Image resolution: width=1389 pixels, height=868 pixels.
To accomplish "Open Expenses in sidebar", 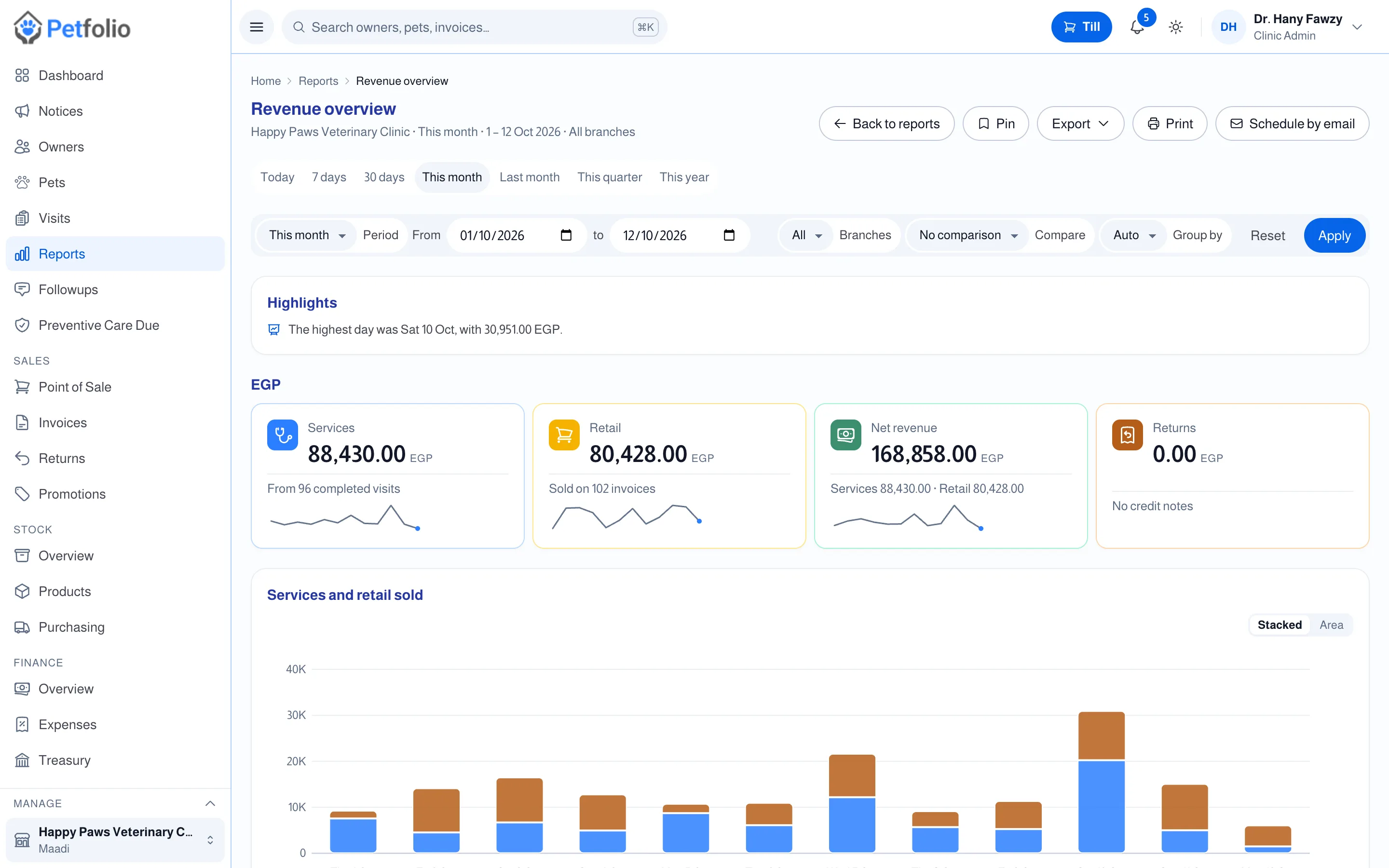I will (x=115, y=724).
